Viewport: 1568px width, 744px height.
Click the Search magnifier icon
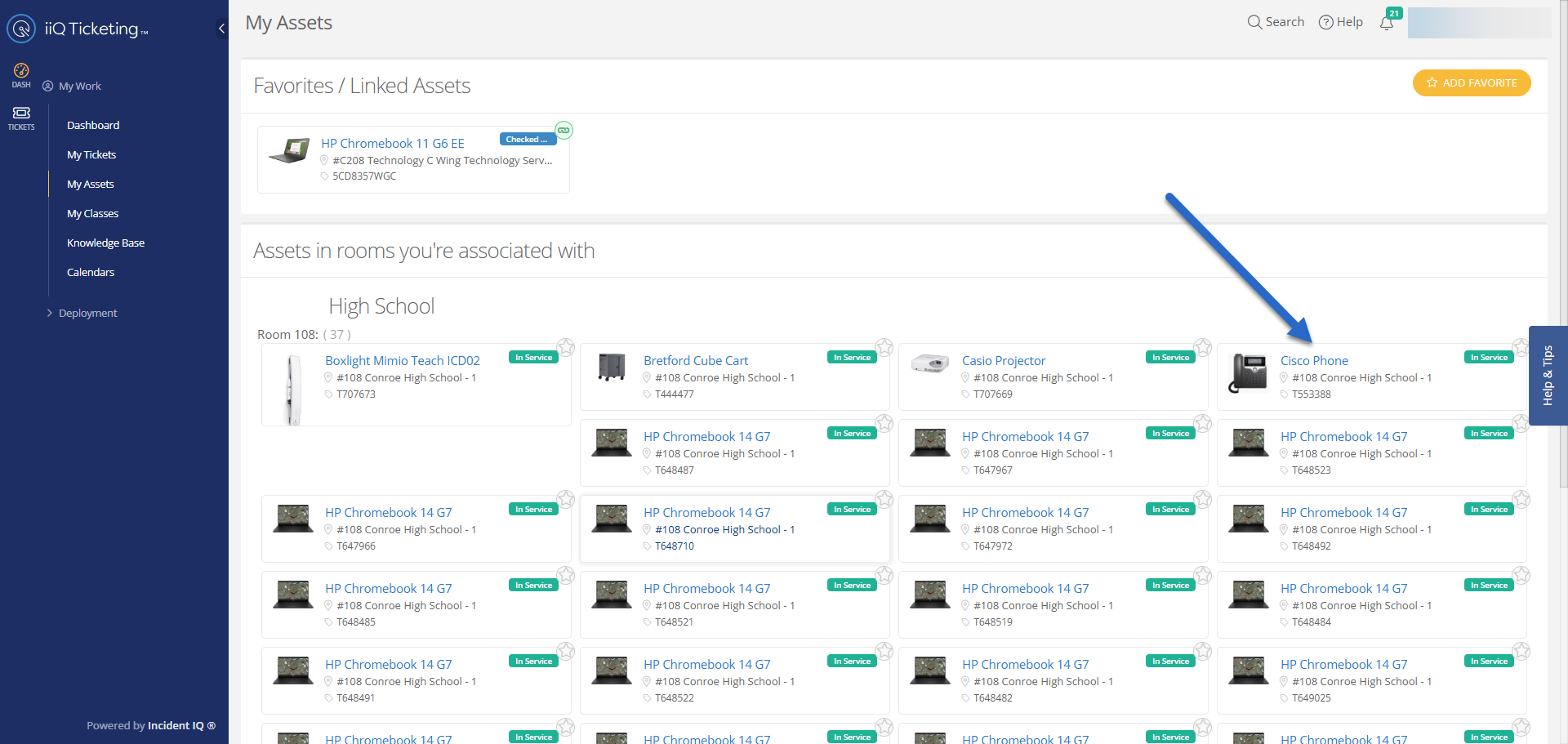pos(1254,22)
